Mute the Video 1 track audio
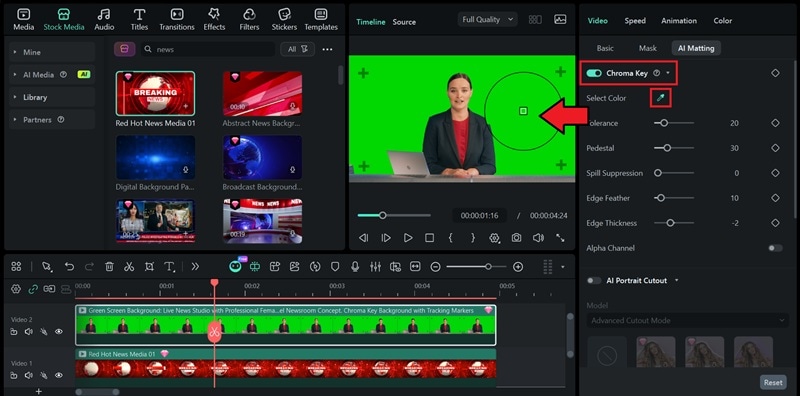The width and height of the screenshot is (800, 396). [x=29, y=376]
